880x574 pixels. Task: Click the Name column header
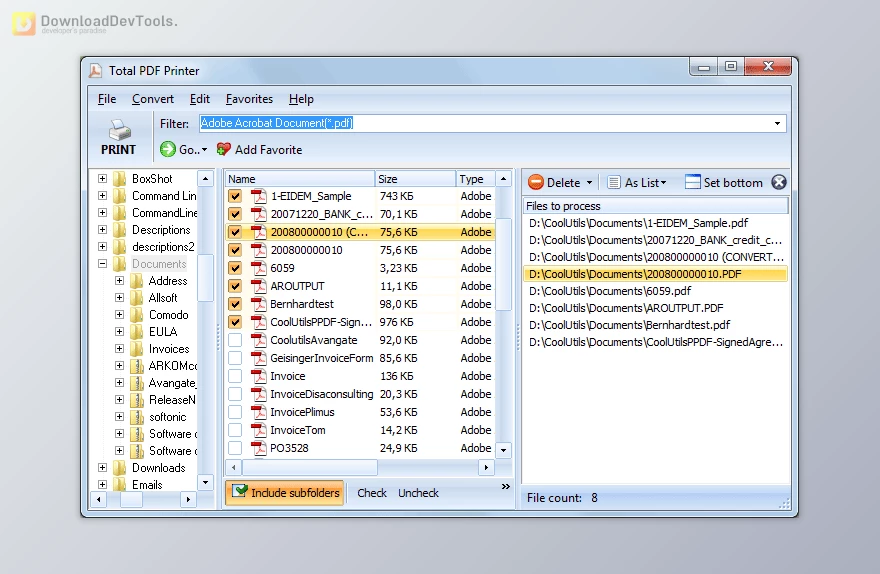300,179
